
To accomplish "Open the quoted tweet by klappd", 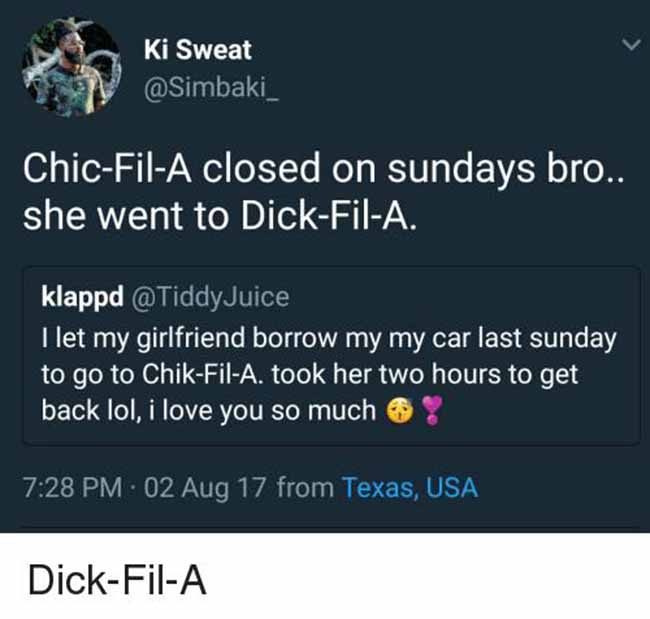I will pos(331,356).
